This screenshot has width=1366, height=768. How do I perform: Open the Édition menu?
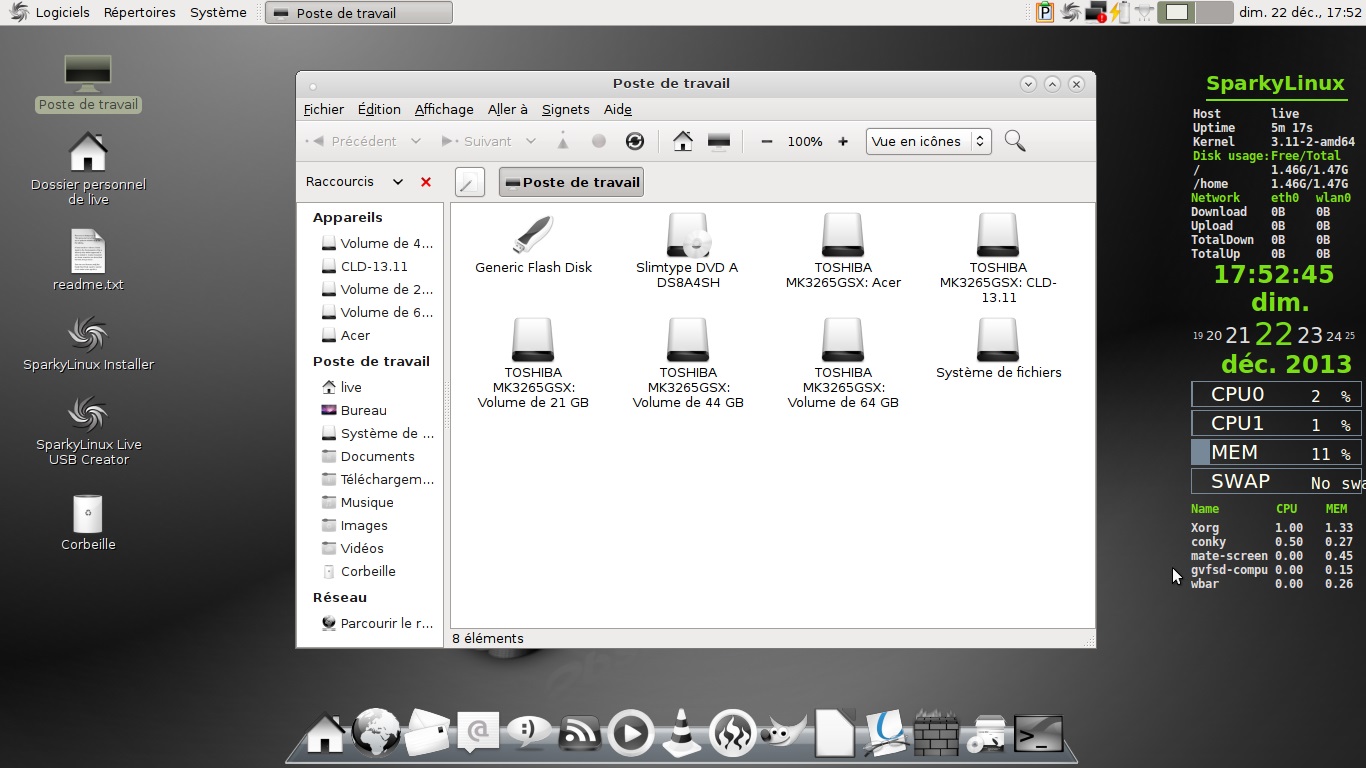(x=379, y=109)
